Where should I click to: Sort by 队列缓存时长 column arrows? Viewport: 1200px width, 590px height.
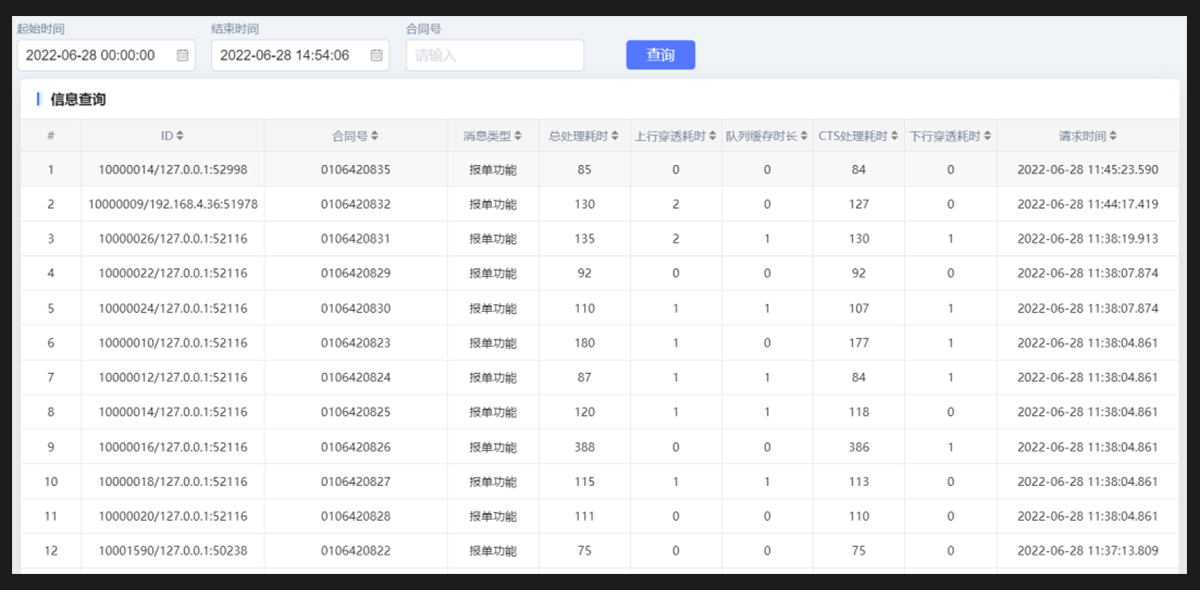804,136
